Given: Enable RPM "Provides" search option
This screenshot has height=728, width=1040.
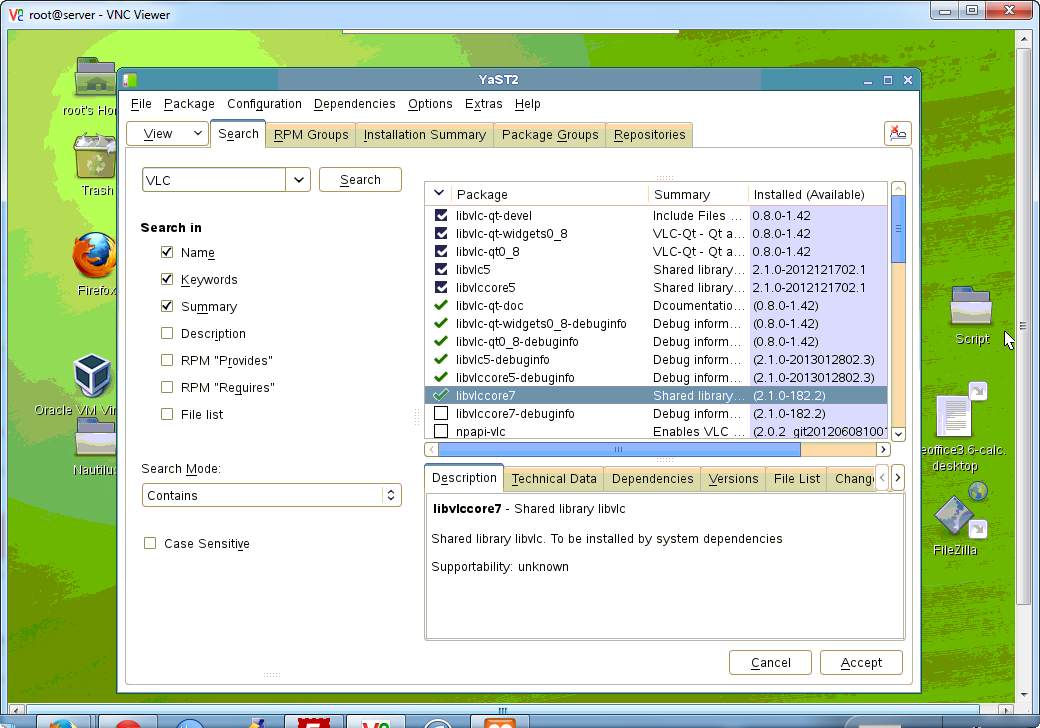Looking at the screenshot, I should pyautogui.click(x=167, y=360).
